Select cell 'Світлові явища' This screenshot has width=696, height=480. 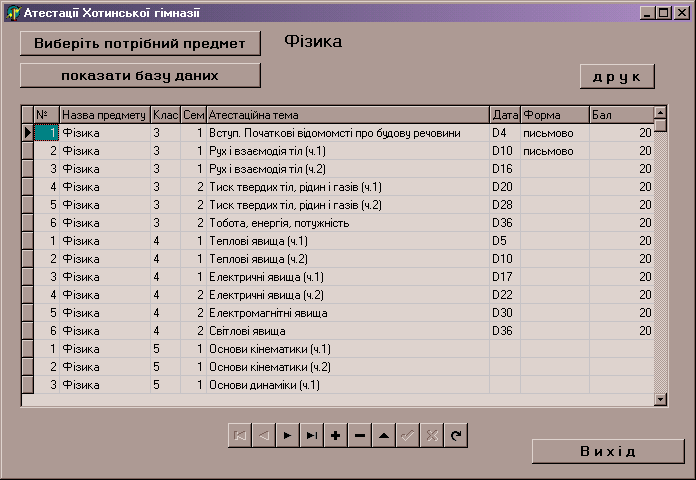click(348, 331)
